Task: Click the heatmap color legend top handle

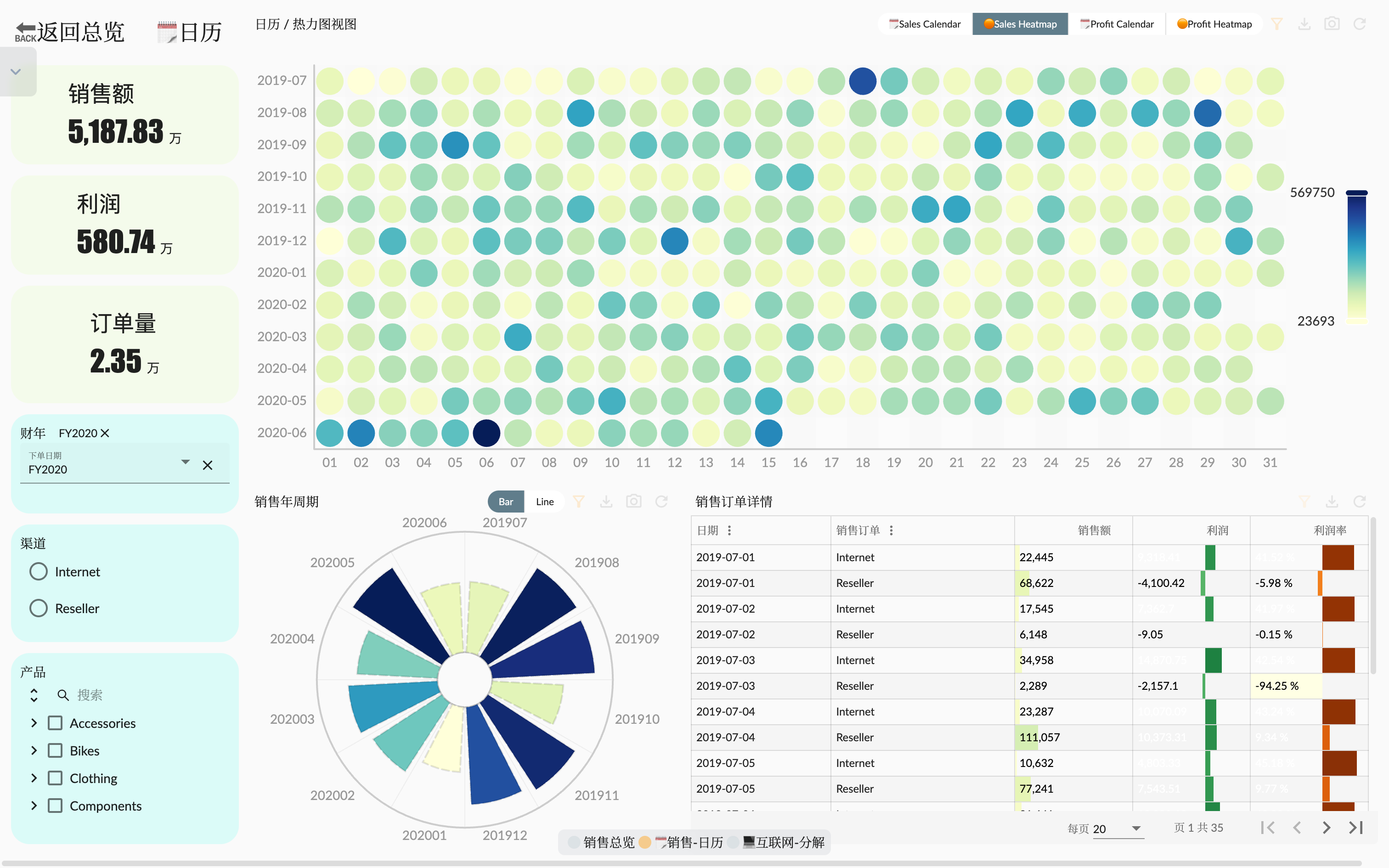Action: click(1356, 193)
